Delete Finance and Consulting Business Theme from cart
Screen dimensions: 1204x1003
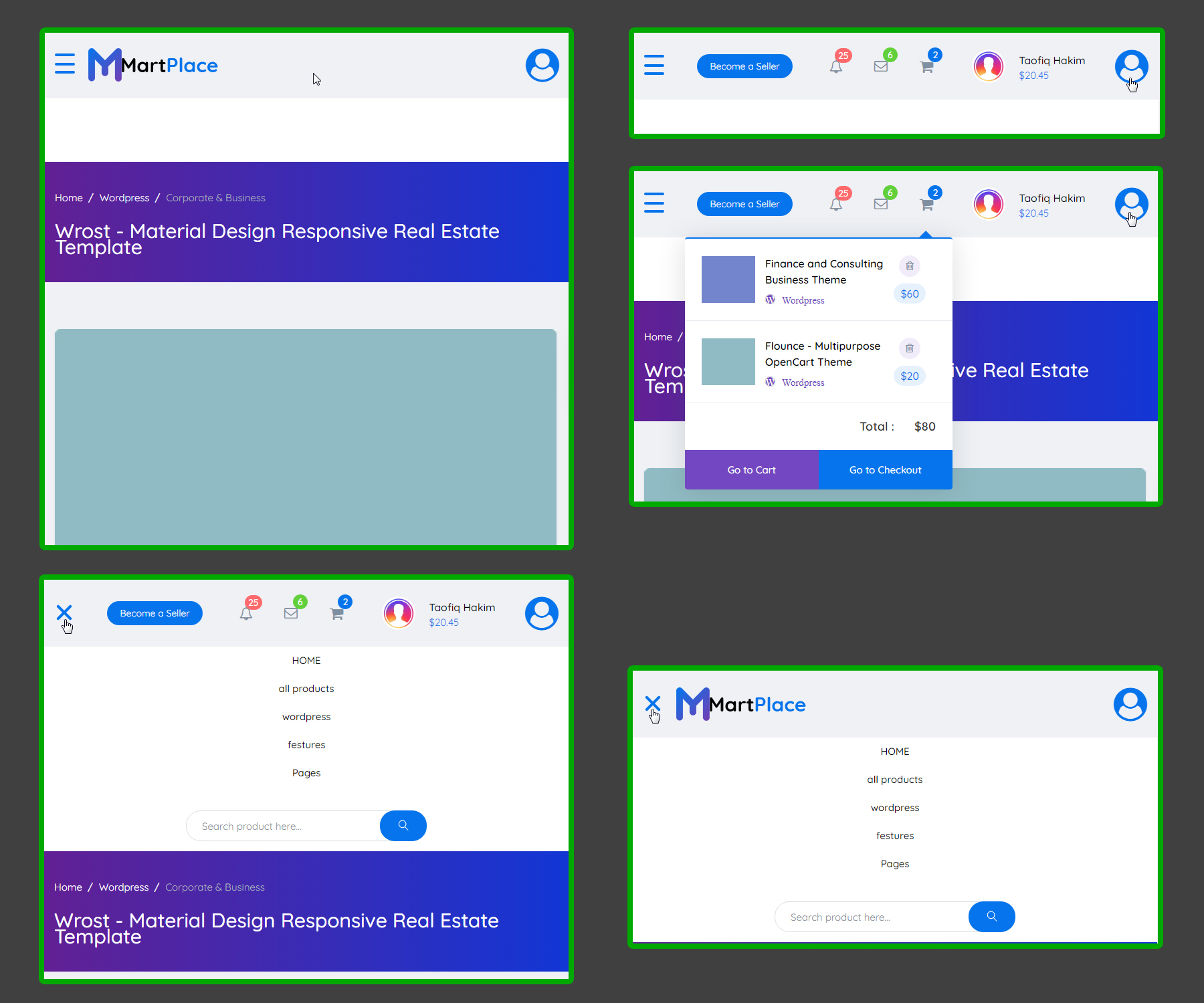point(910,266)
